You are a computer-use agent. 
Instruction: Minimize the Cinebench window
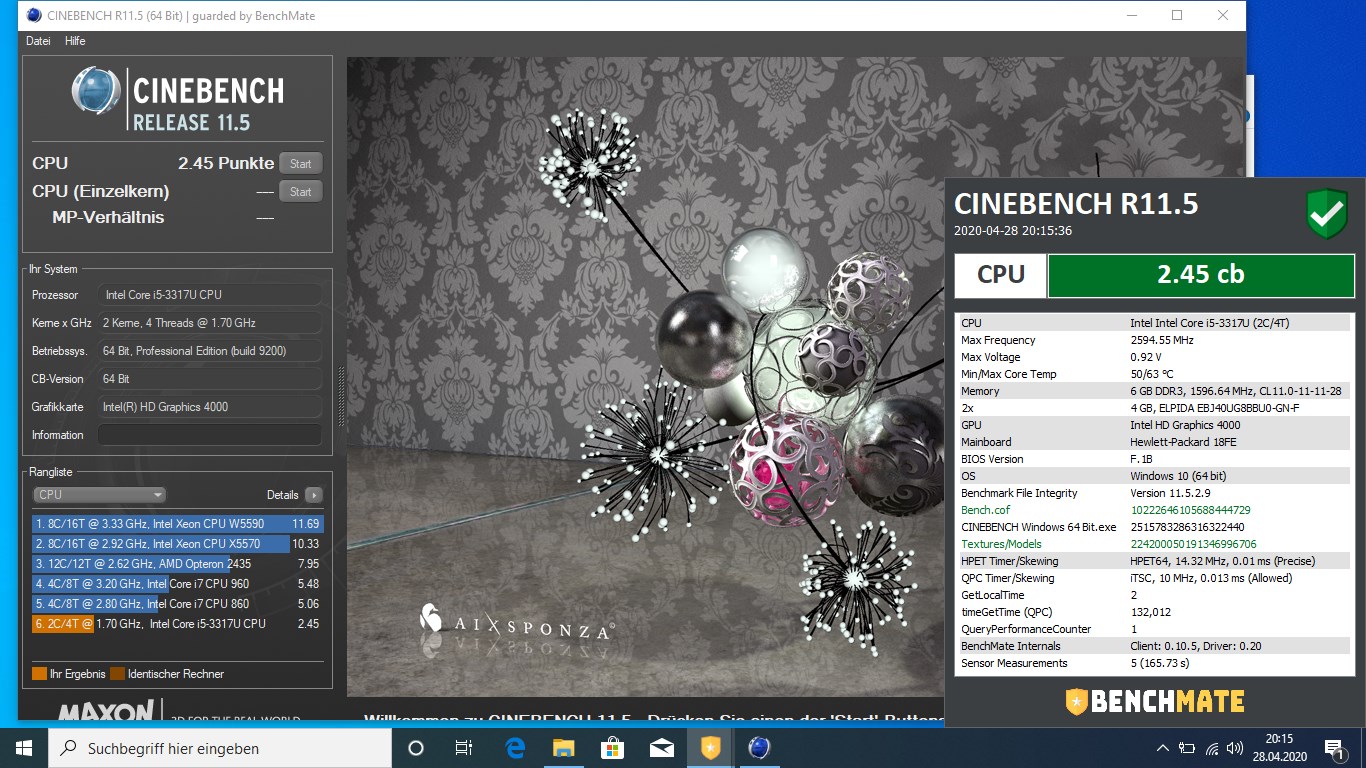point(1131,15)
